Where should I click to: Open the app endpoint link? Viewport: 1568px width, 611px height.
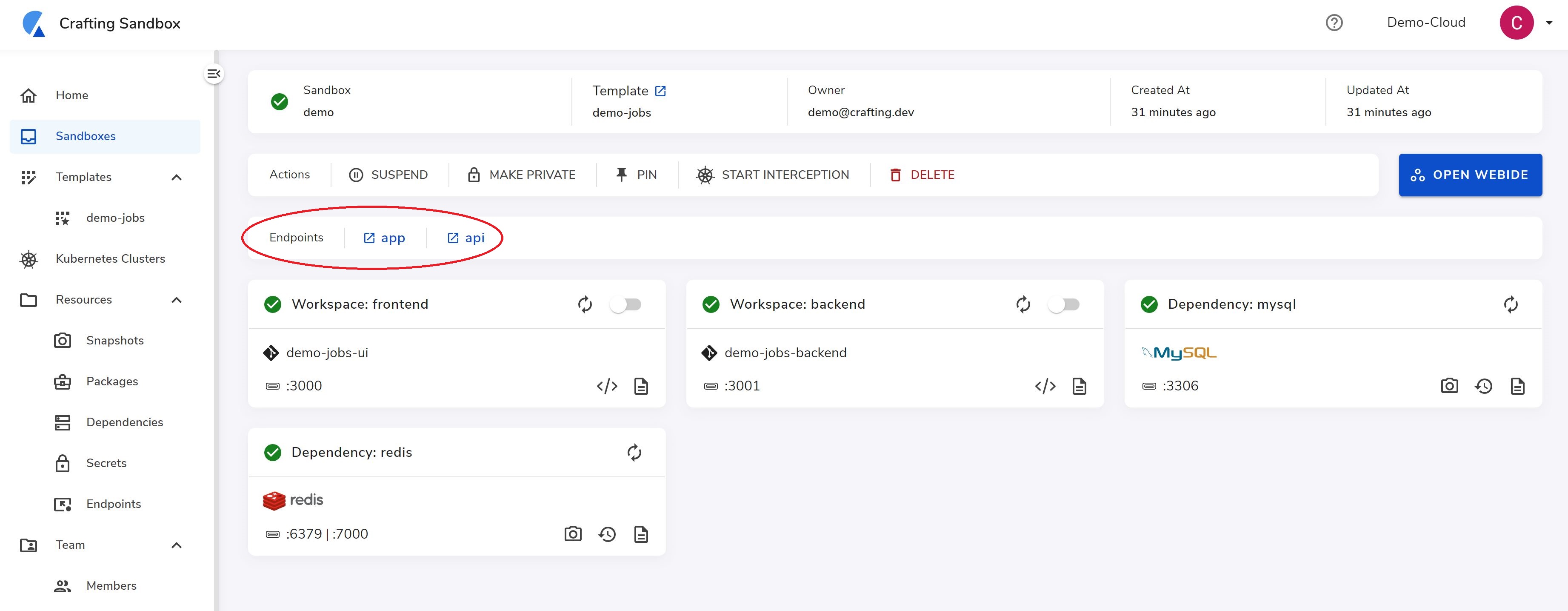(x=385, y=238)
